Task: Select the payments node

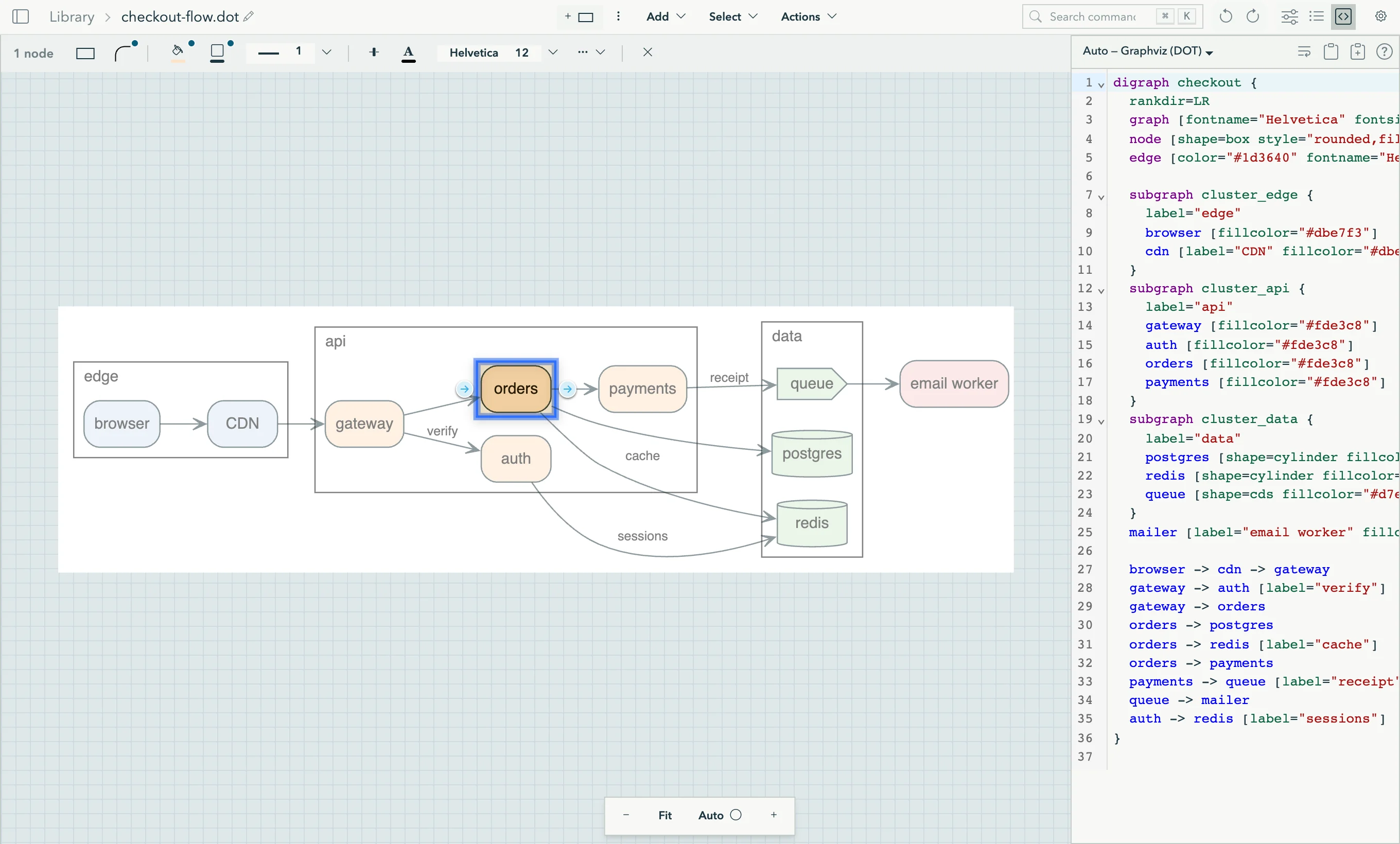Action: coord(643,389)
